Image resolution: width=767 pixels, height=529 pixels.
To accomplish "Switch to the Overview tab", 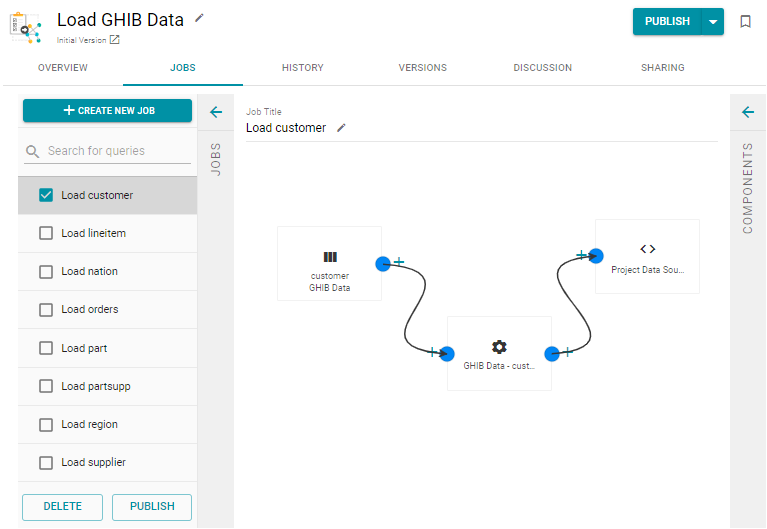I will click(x=63, y=68).
